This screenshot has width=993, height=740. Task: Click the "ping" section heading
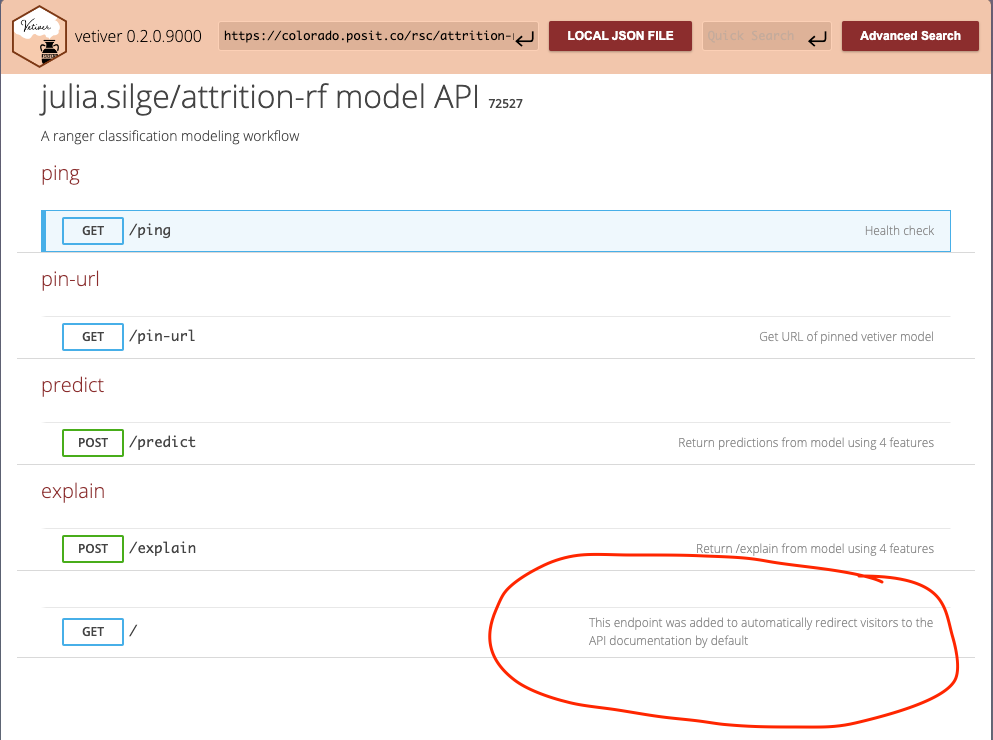59,173
